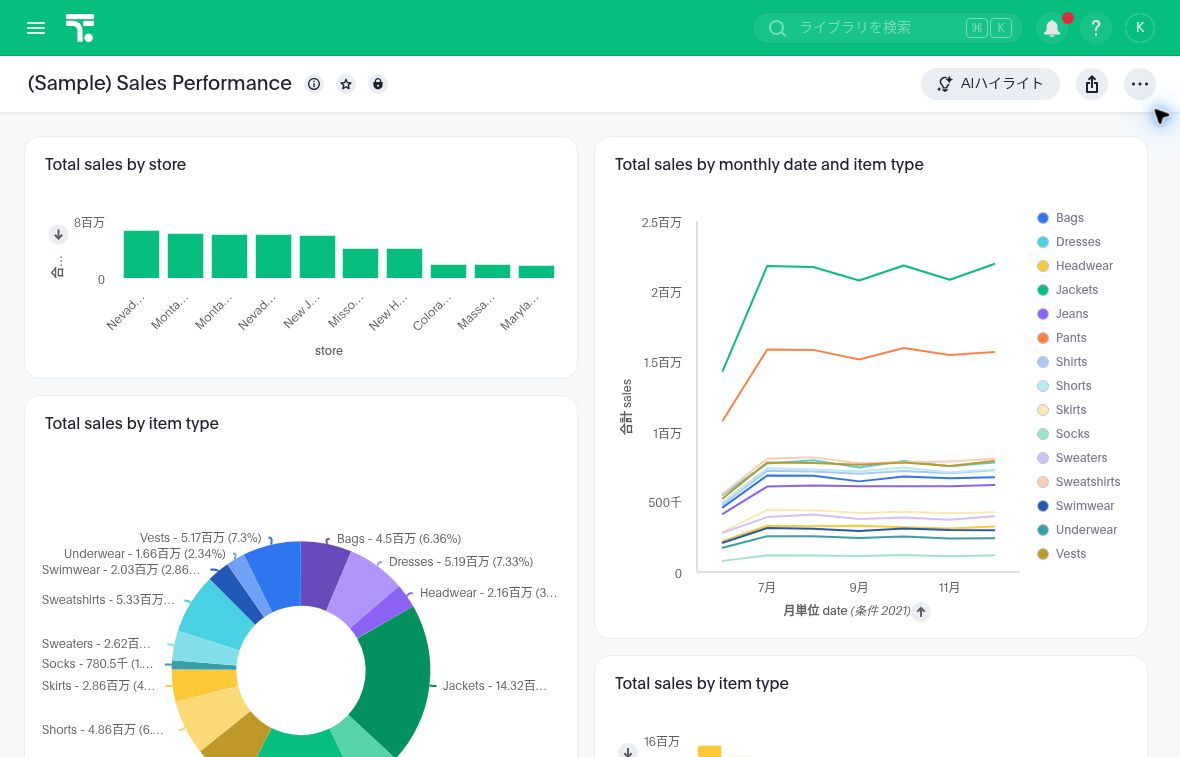The height and width of the screenshot is (757, 1180).
Task: Click the donut chart Total sales by item type title
Action: [132, 424]
